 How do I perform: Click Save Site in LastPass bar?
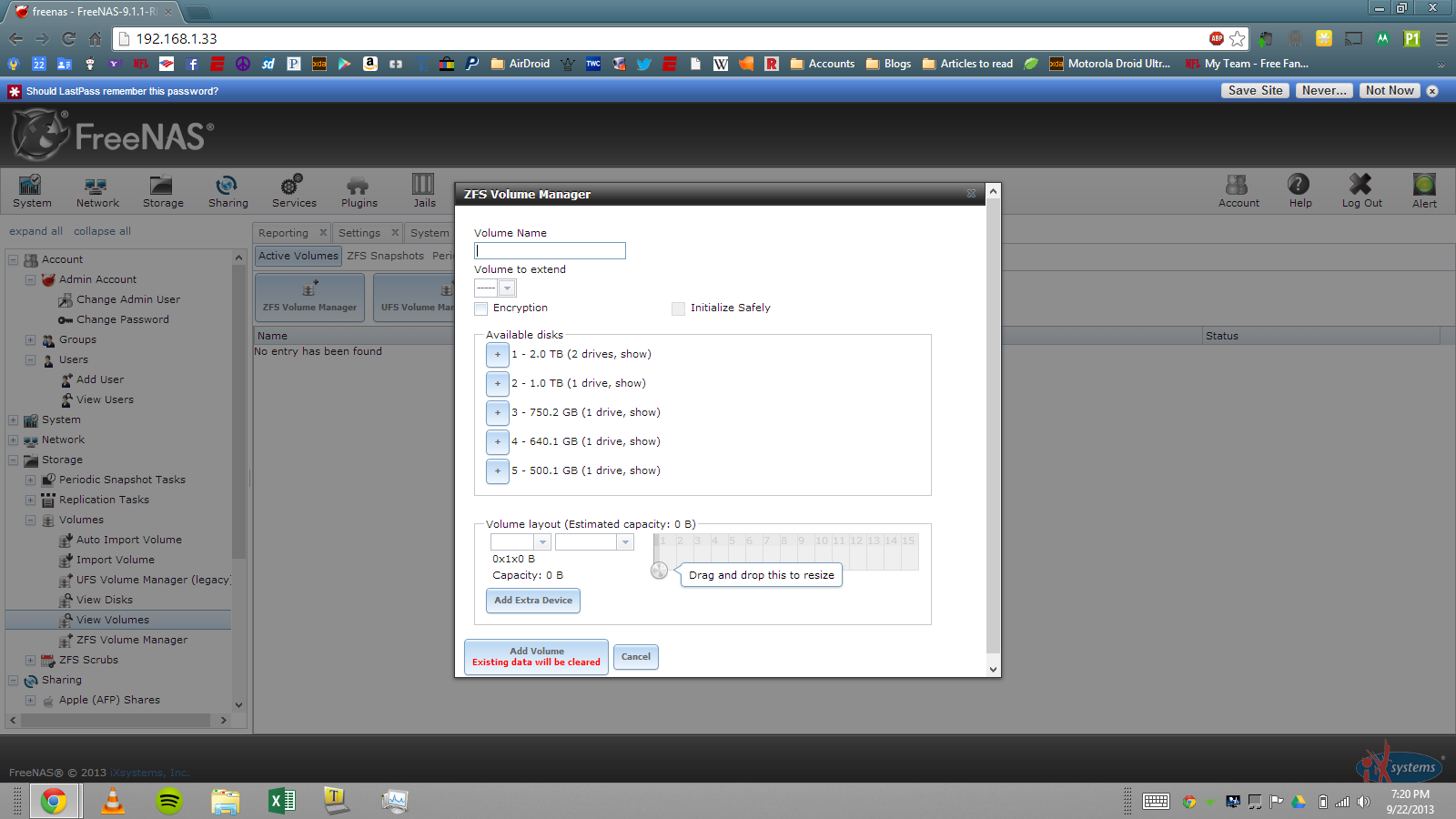pos(1255,90)
